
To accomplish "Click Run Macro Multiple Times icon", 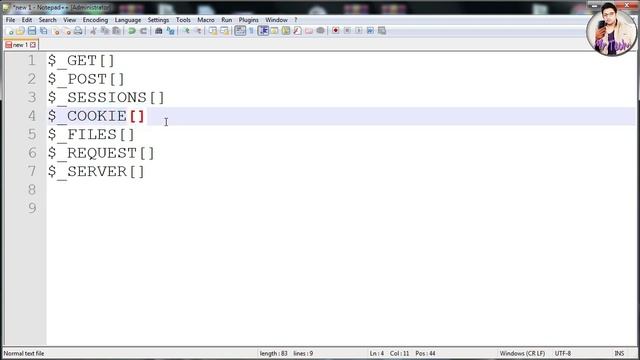I will [x=370, y=31].
